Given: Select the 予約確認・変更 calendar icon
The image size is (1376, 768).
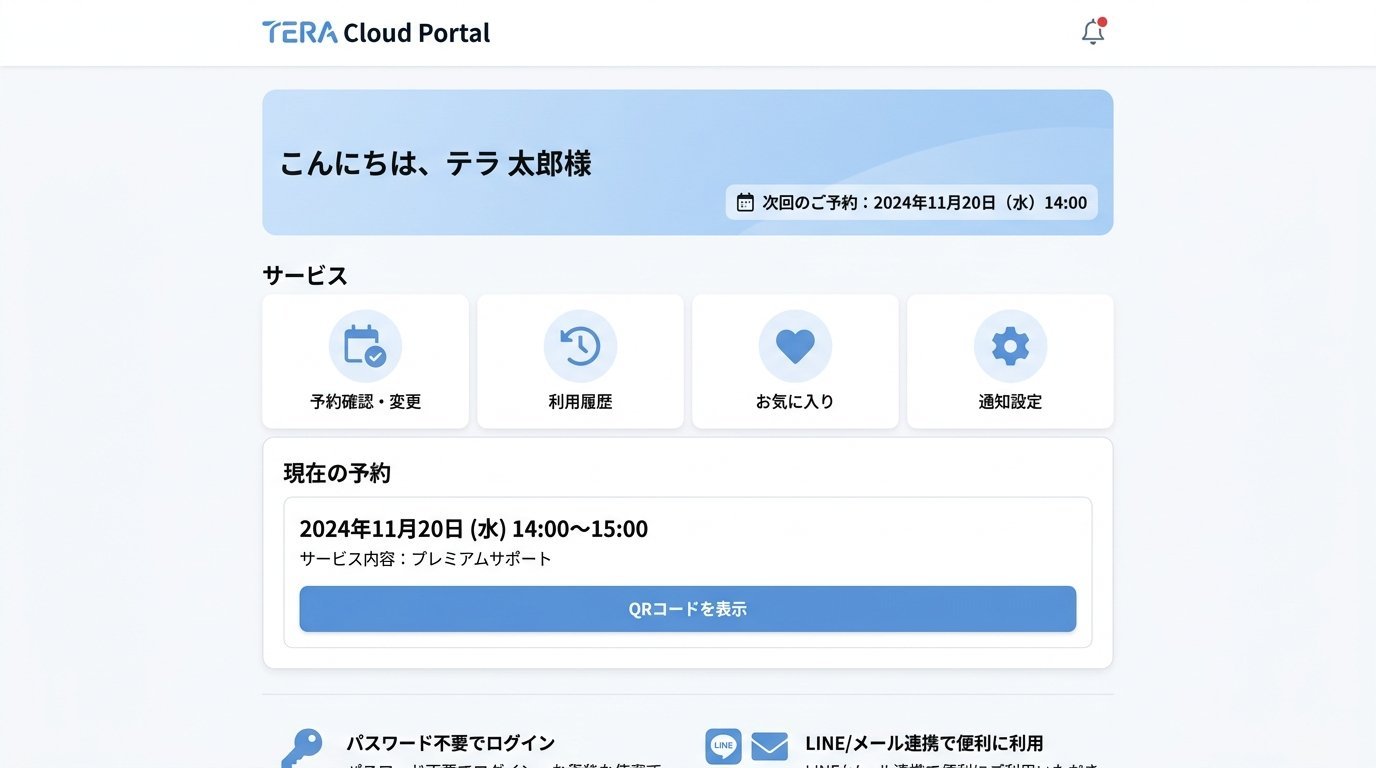Looking at the screenshot, I should tap(365, 345).
